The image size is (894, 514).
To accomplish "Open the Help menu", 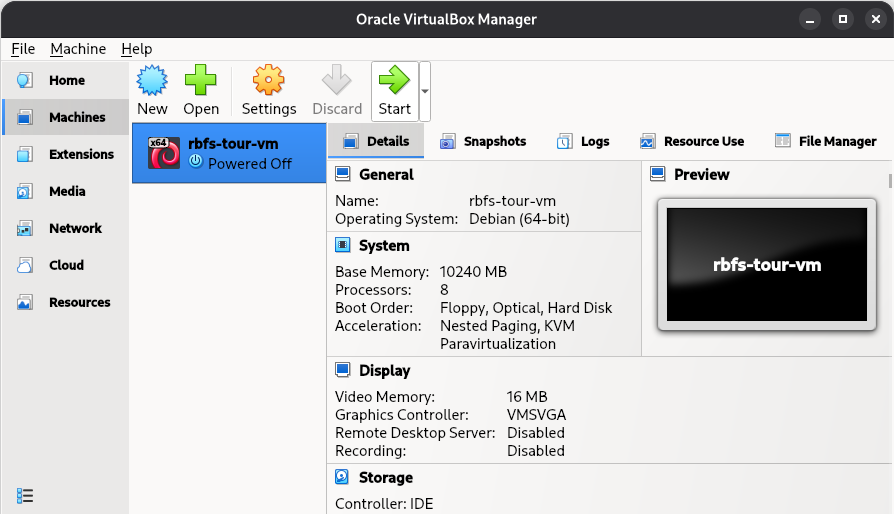I will pos(137,49).
